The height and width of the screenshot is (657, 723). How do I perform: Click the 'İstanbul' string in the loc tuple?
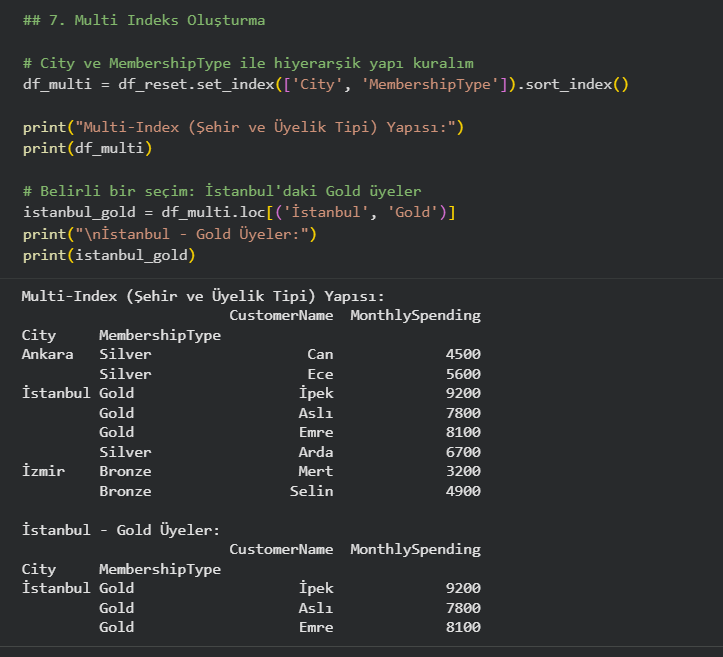tap(326, 213)
